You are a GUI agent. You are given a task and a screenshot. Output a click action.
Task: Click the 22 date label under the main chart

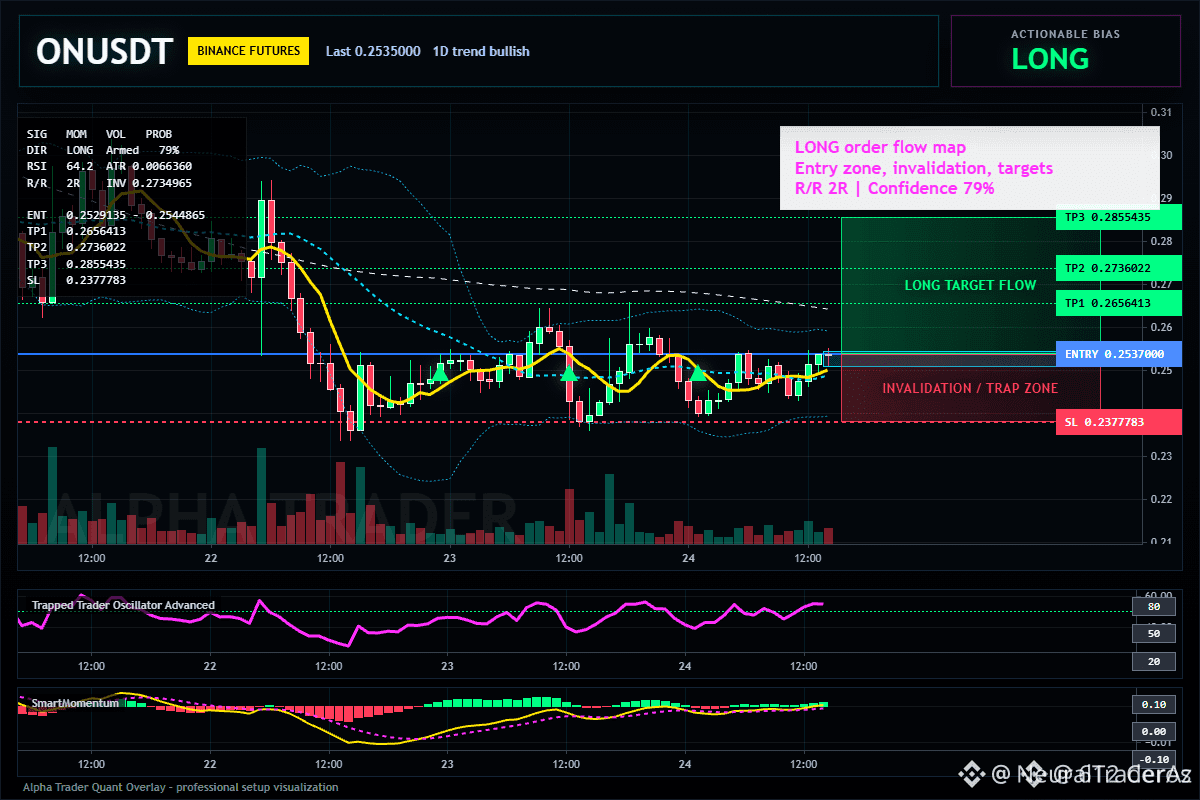pos(210,558)
